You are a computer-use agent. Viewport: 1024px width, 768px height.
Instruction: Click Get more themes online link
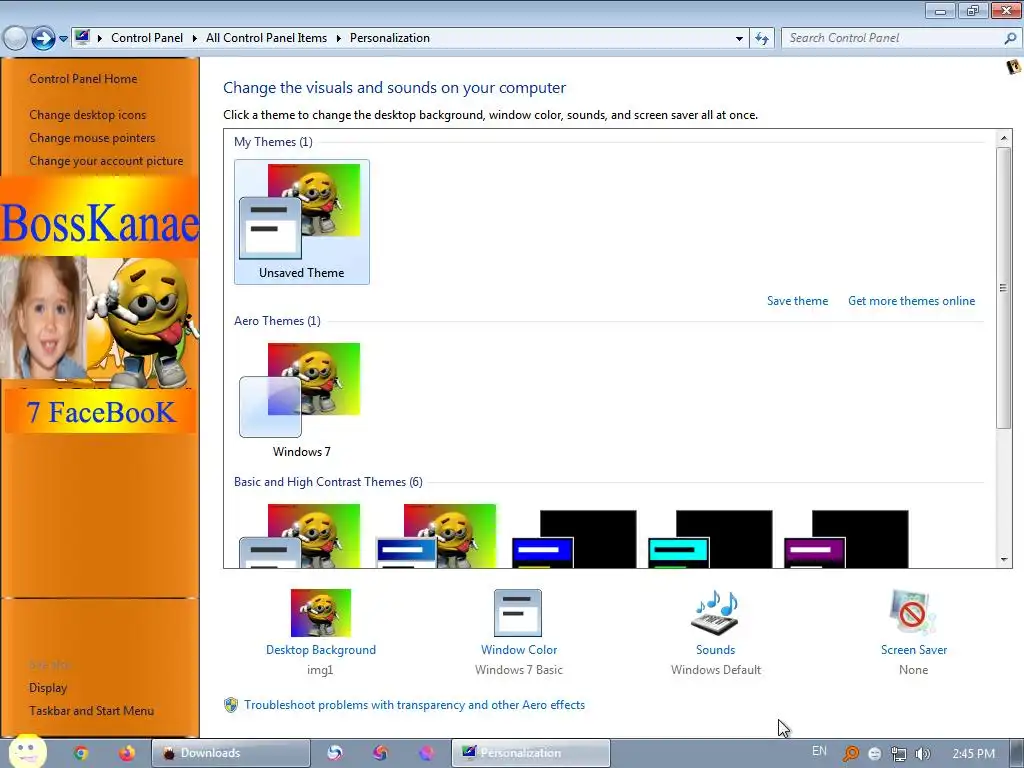[912, 301]
